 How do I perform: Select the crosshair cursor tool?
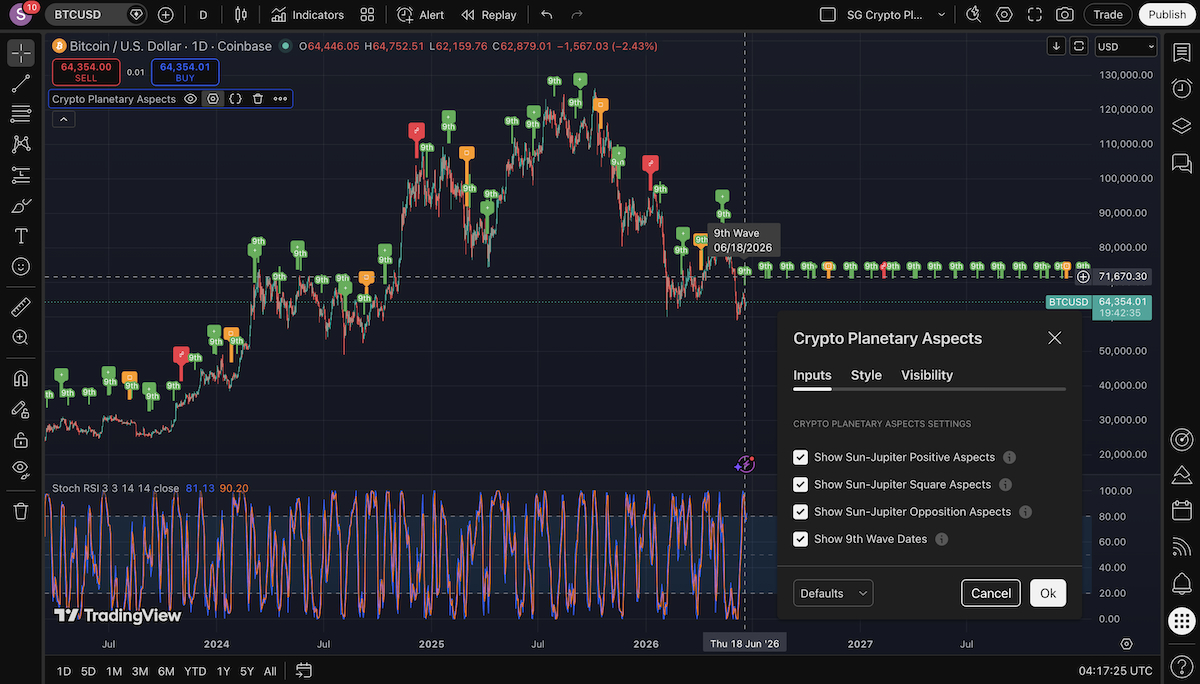pyautogui.click(x=20, y=53)
